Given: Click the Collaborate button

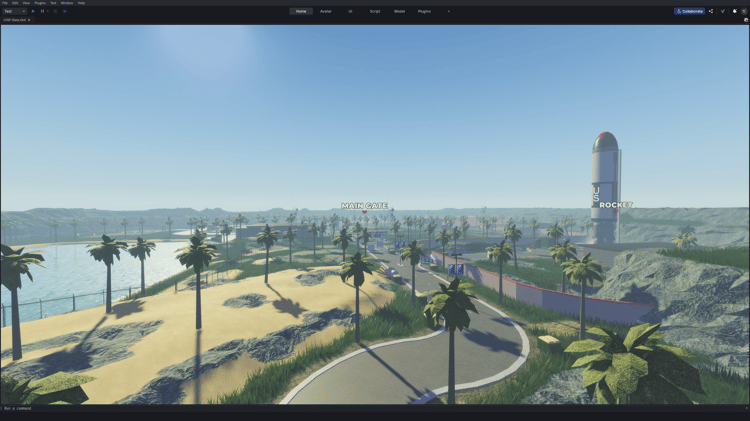Looking at the screenshot, I should (689, 11).
